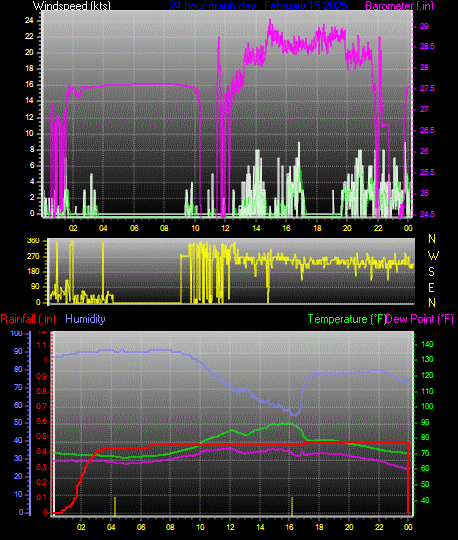This screenshot has height=540, width=458.
Task: Click the '25.5' value on barometer axis
Action: click(x=427, y=173)
